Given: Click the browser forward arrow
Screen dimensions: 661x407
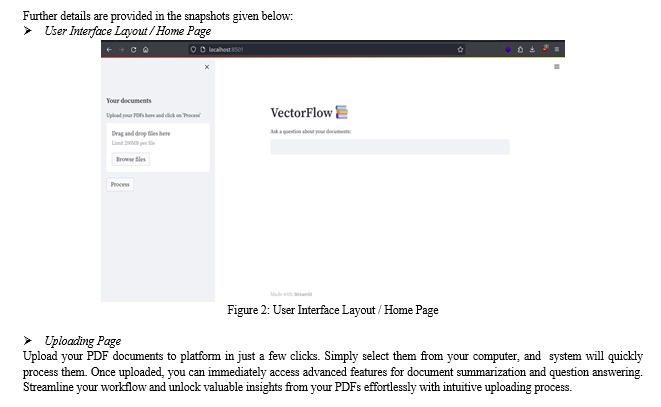Looking at the screenshot, I should point(121,50).
